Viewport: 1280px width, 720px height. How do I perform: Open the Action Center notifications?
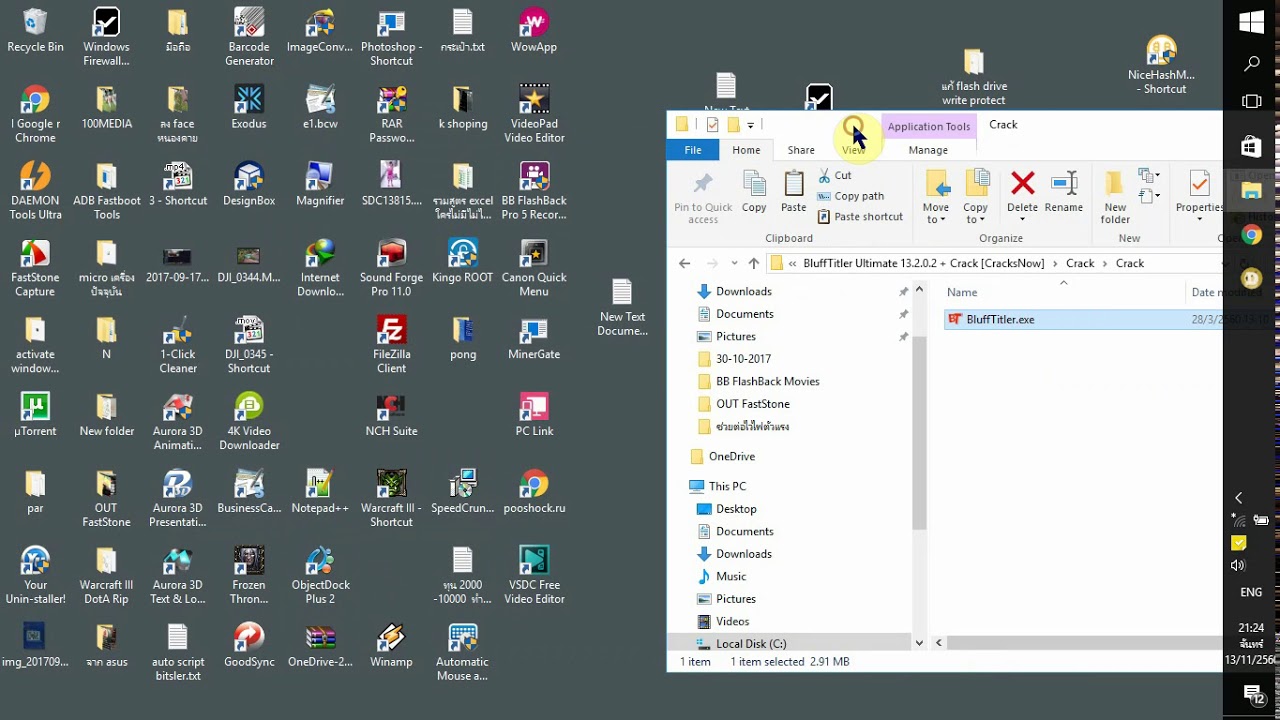pos(1252,693)
